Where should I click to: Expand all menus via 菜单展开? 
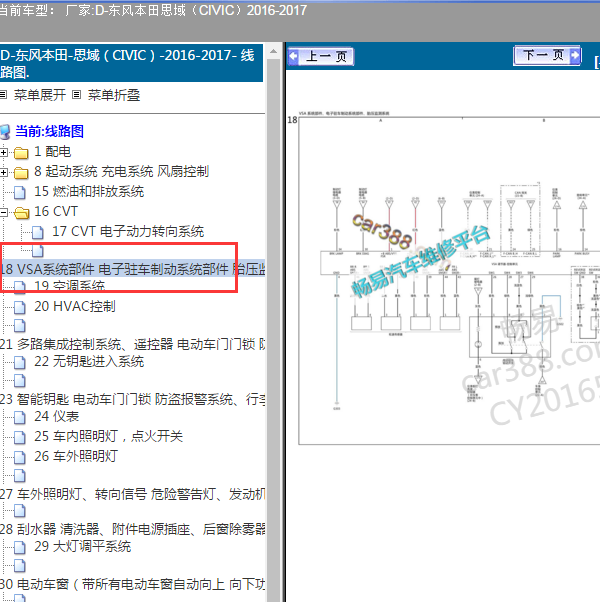[40, 95]
